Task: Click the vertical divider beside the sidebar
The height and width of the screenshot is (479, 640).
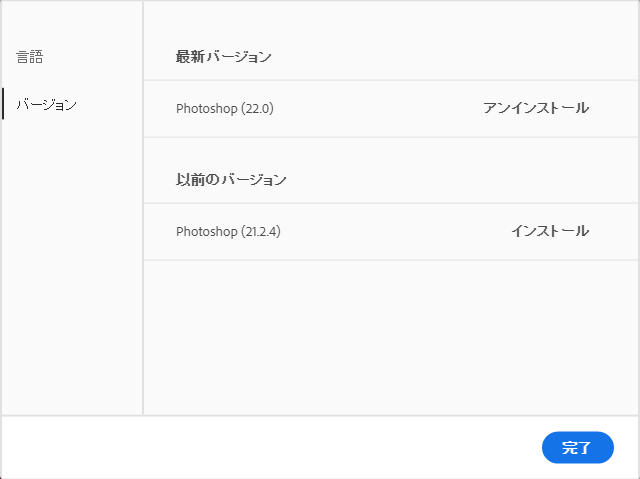Action: point(143,208)
